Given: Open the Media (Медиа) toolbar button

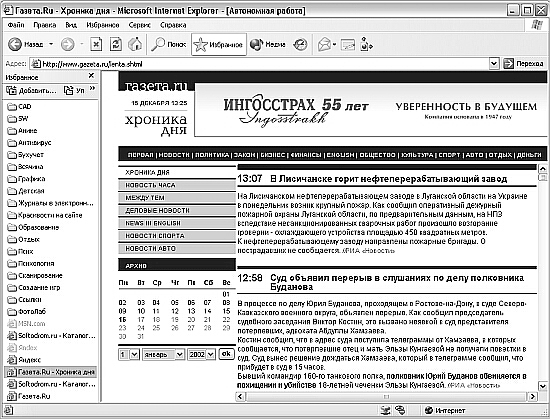Looking at the screenshot, I should tap(267, 44).
